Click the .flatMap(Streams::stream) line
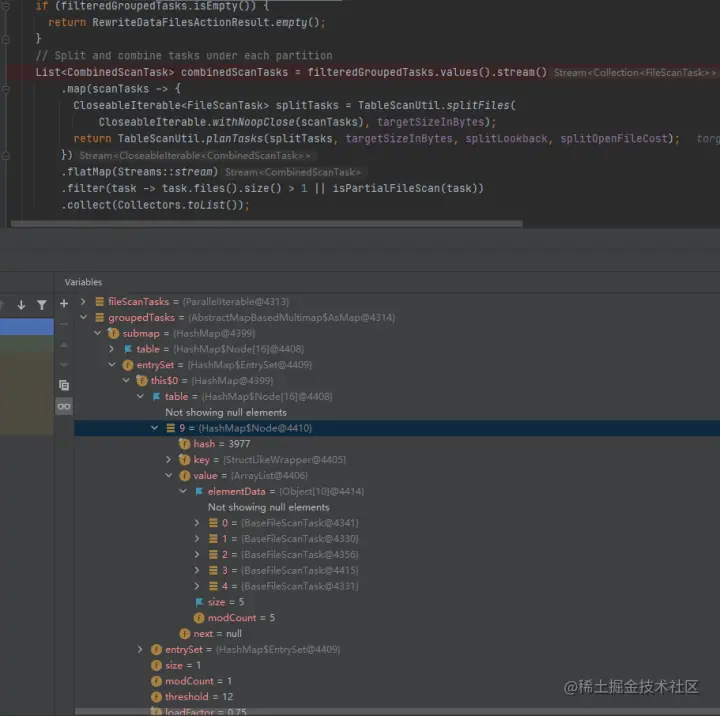 [140, 172]
